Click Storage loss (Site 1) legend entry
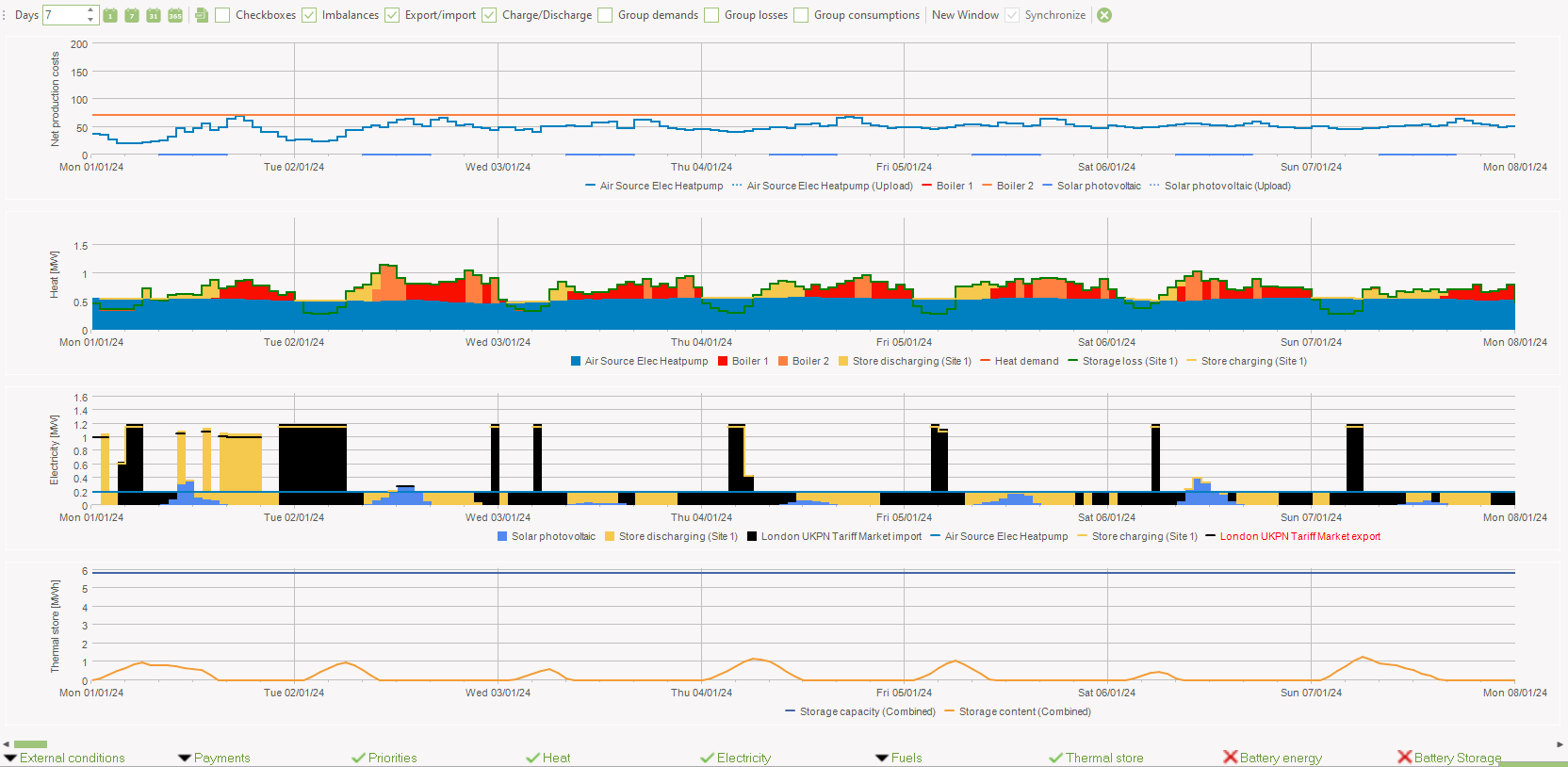1568x767 pixels. (x=1122, y=361)
